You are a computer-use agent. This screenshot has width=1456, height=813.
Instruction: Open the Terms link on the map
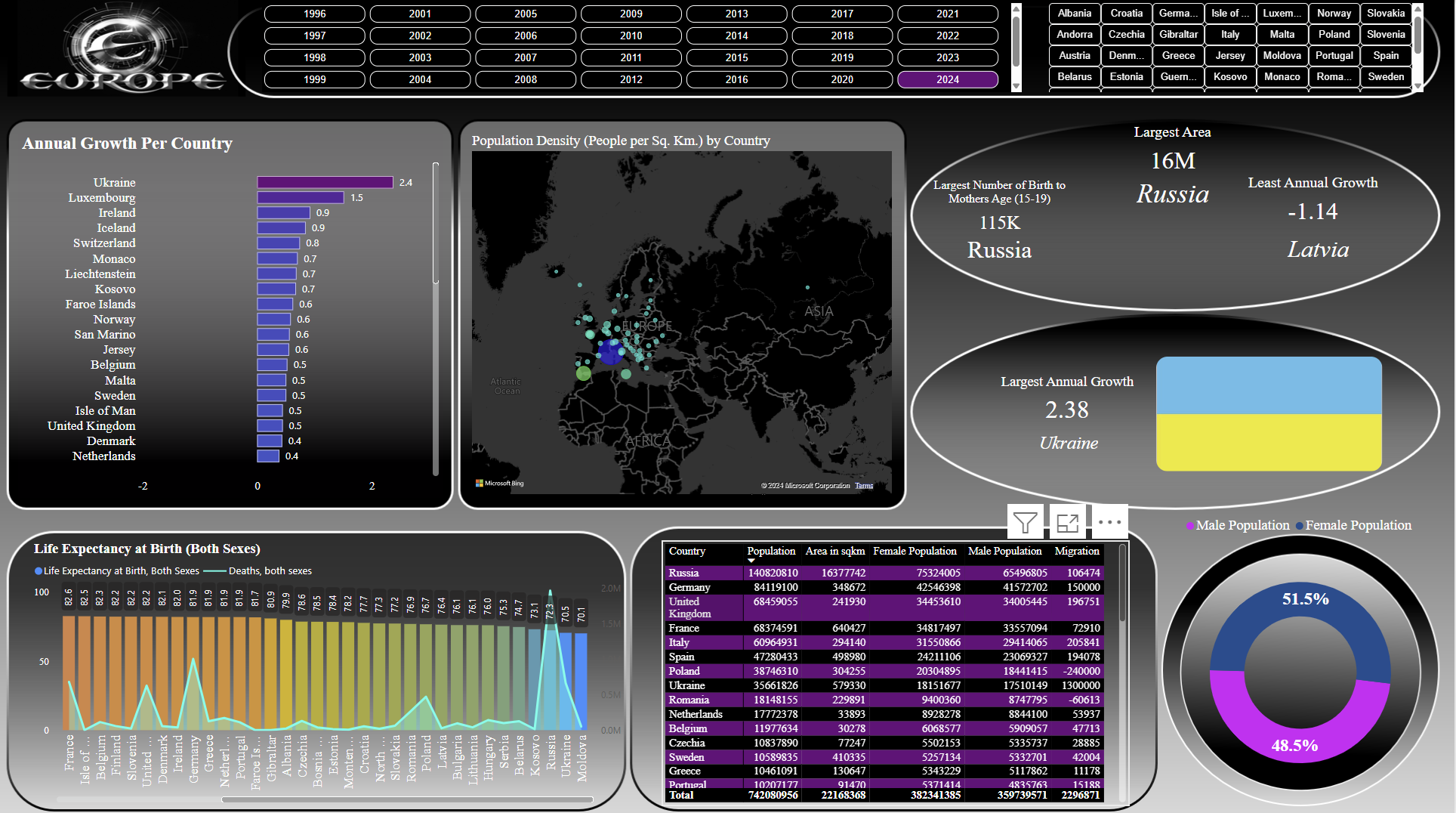(864, 486)
